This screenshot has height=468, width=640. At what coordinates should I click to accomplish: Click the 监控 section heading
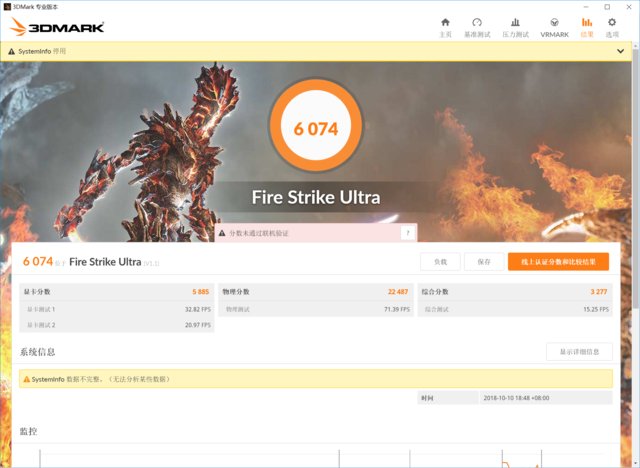[29, 431]
